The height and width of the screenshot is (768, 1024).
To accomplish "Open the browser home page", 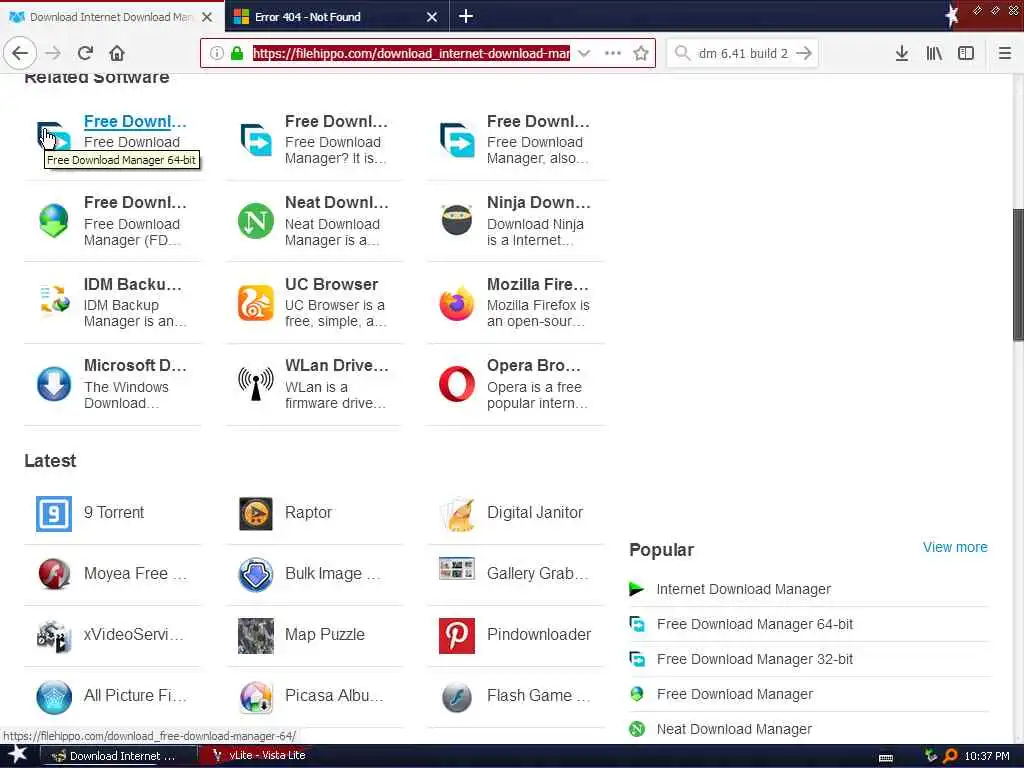I will click(117, 53).
